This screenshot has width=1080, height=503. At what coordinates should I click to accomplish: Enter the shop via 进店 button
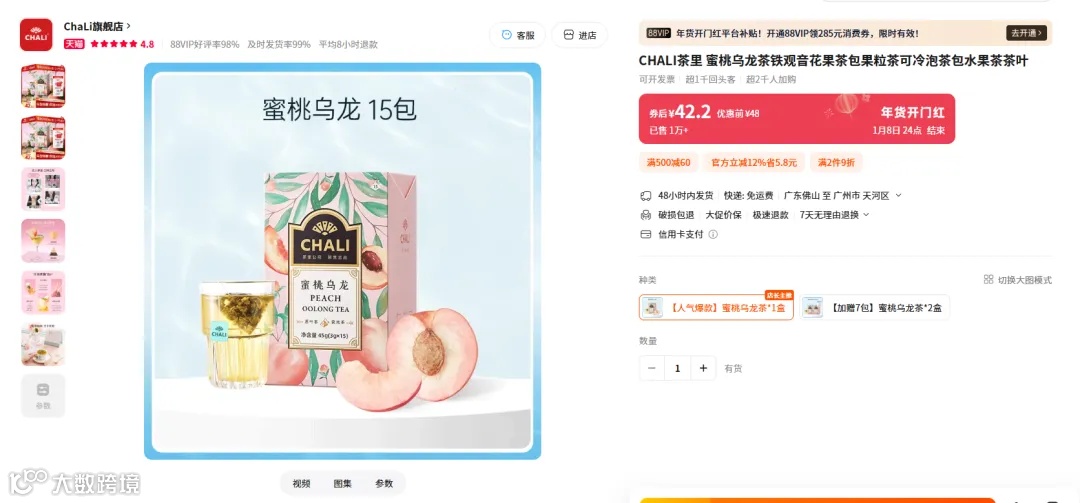coord(579,35)
